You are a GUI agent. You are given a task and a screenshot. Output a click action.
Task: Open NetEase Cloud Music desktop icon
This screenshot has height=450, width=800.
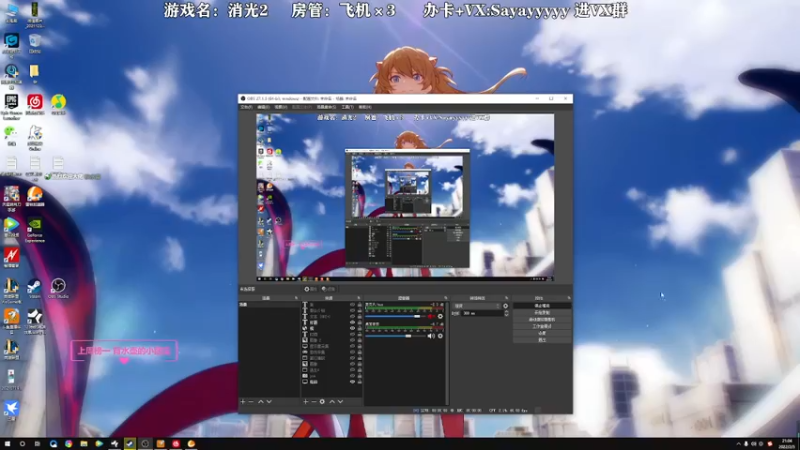pyautogui.click(x=35, y=105)
